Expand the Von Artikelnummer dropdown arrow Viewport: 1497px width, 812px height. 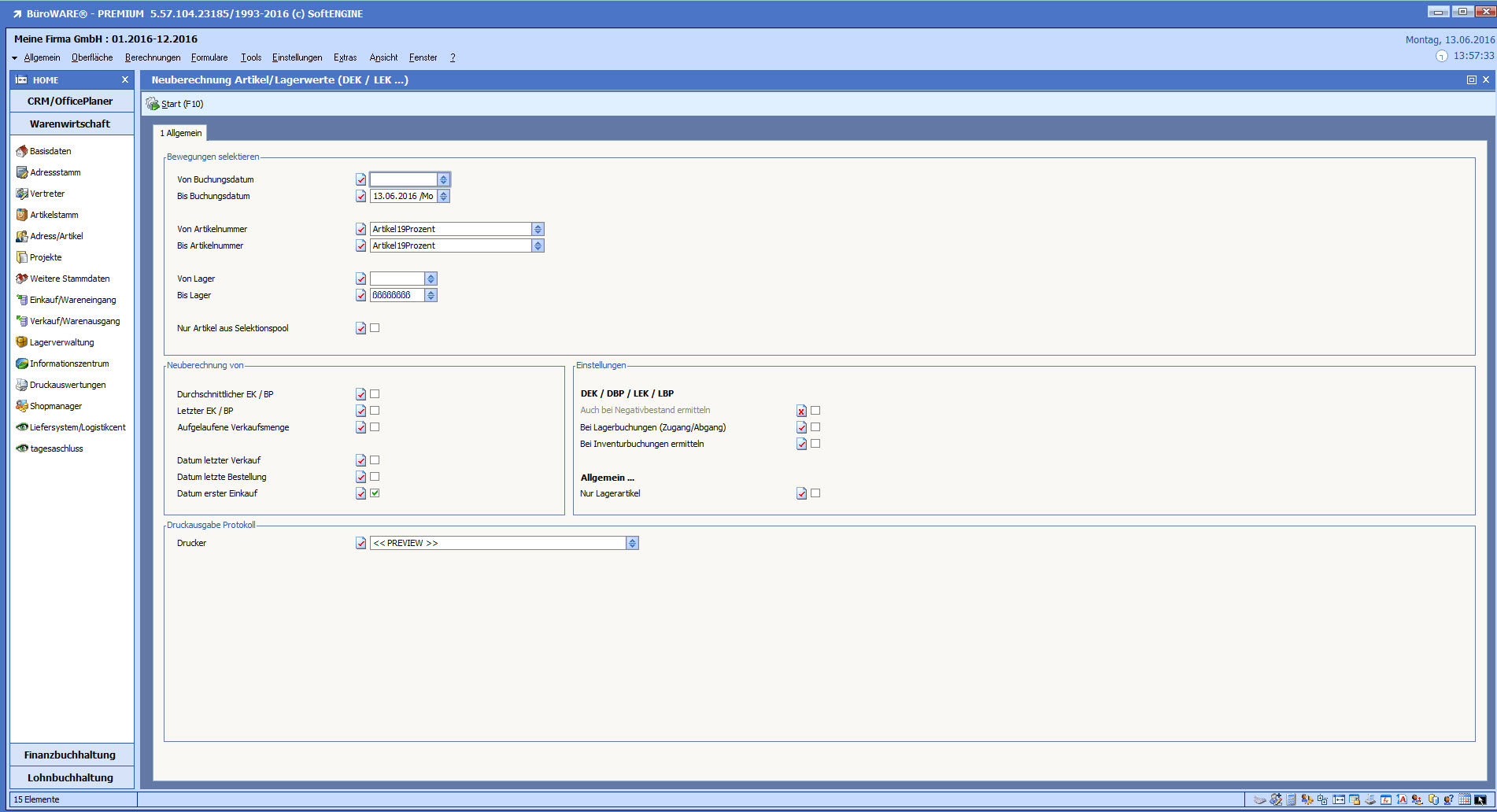point(538,229)
